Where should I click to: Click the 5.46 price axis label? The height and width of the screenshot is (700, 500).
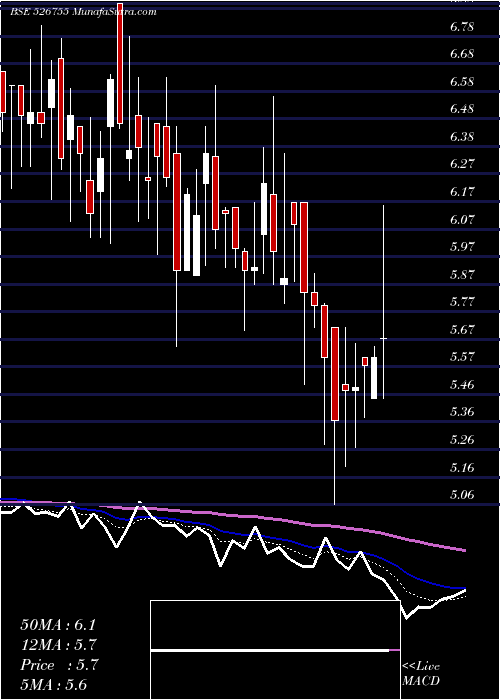tap(462, 384)
